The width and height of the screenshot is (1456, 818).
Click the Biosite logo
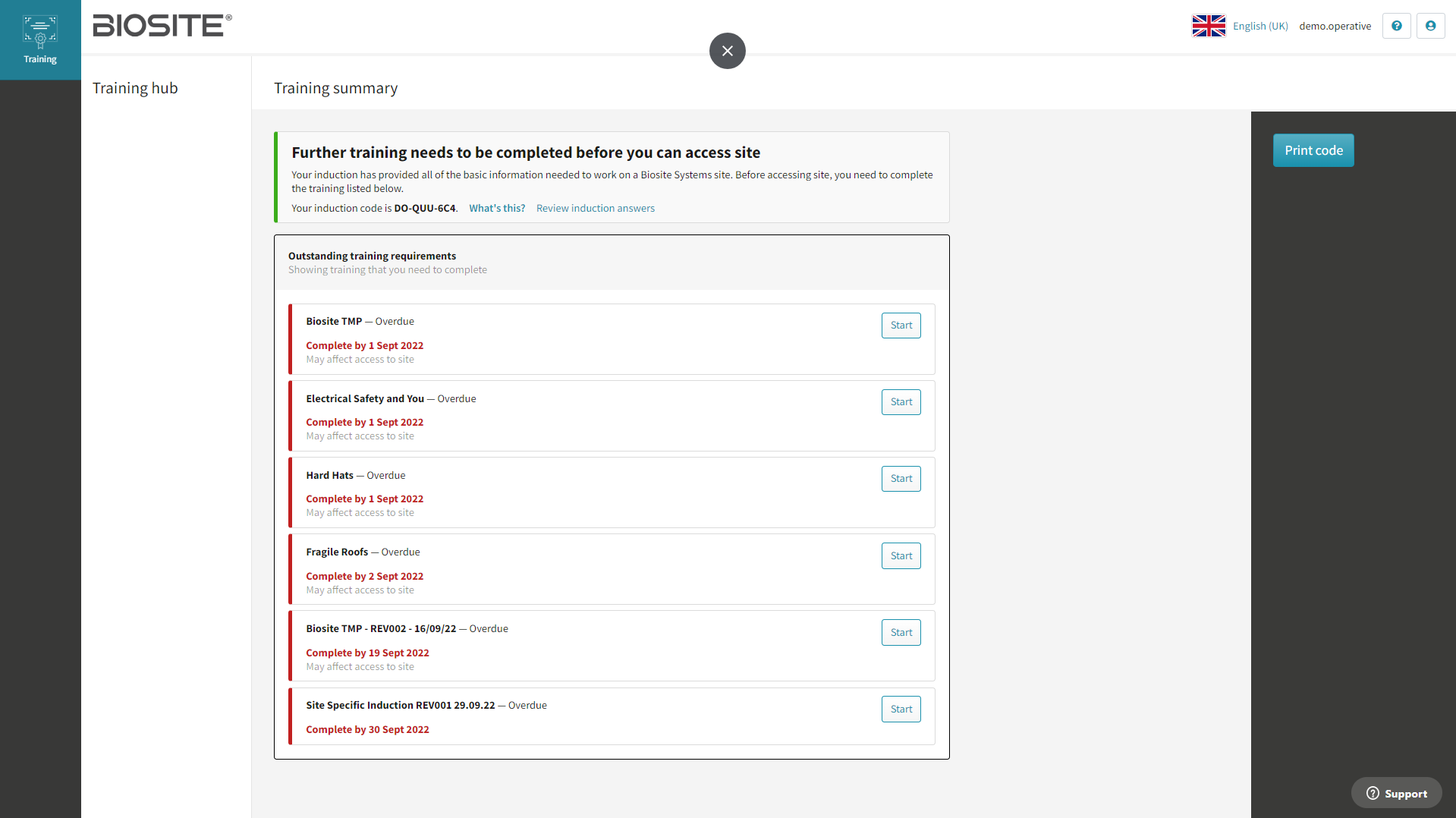(x=162, y=26)
